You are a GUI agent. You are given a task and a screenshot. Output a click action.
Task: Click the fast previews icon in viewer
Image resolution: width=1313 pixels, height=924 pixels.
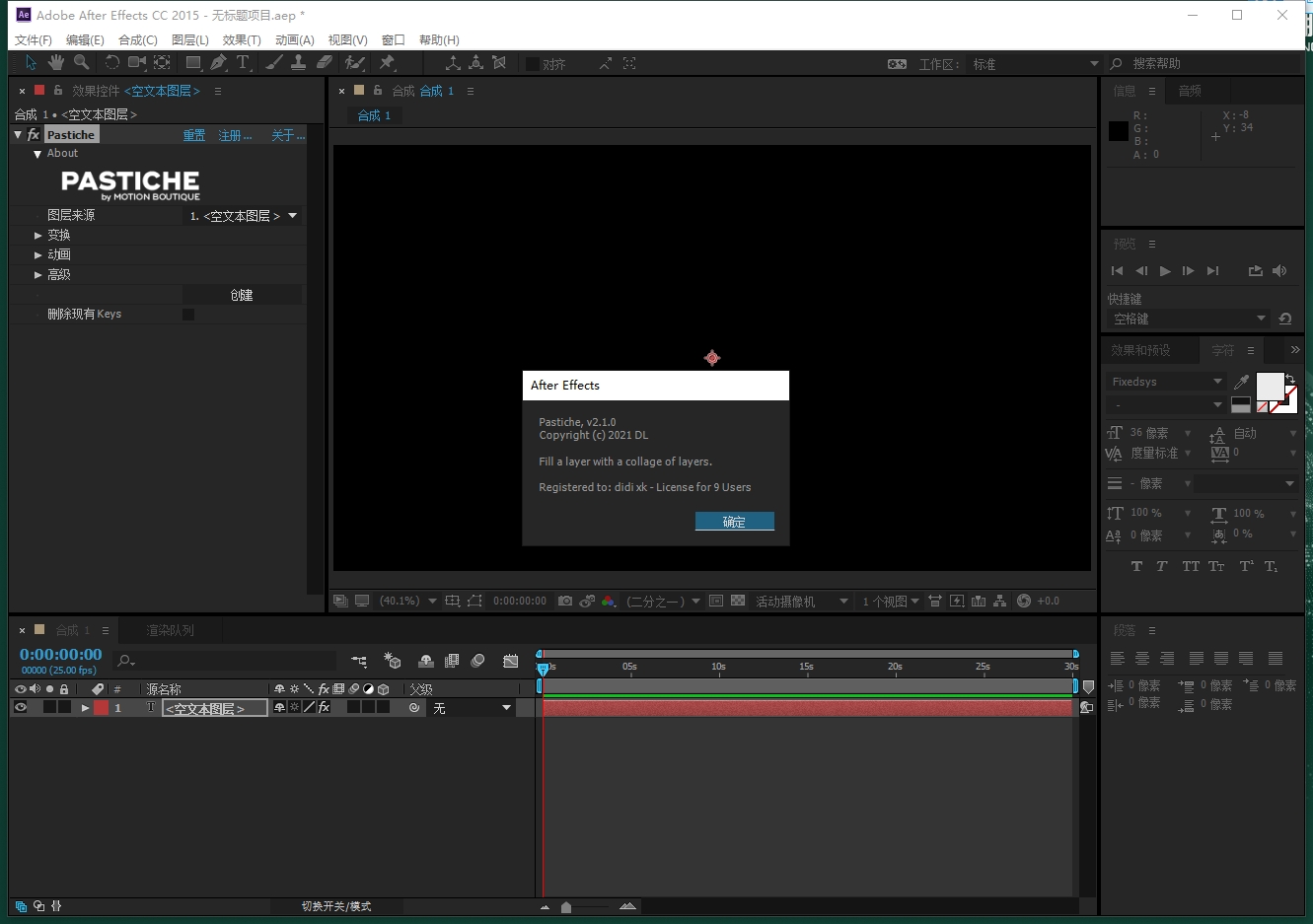(957, 601)
